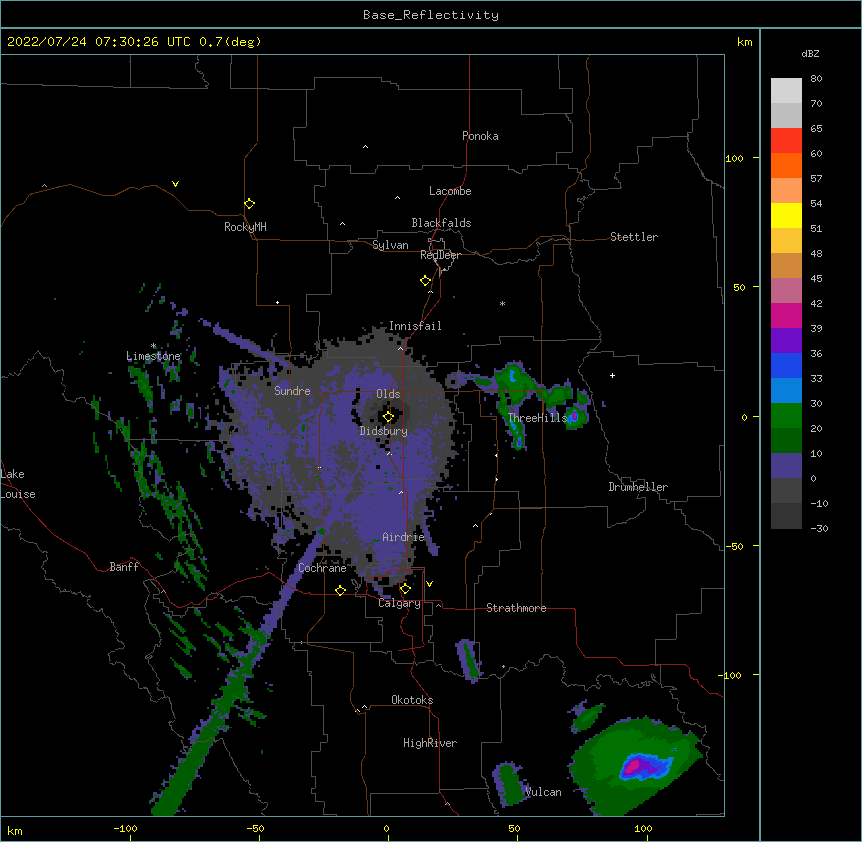Click the white asterisk marker above Limestone

[x=153, y=346]
